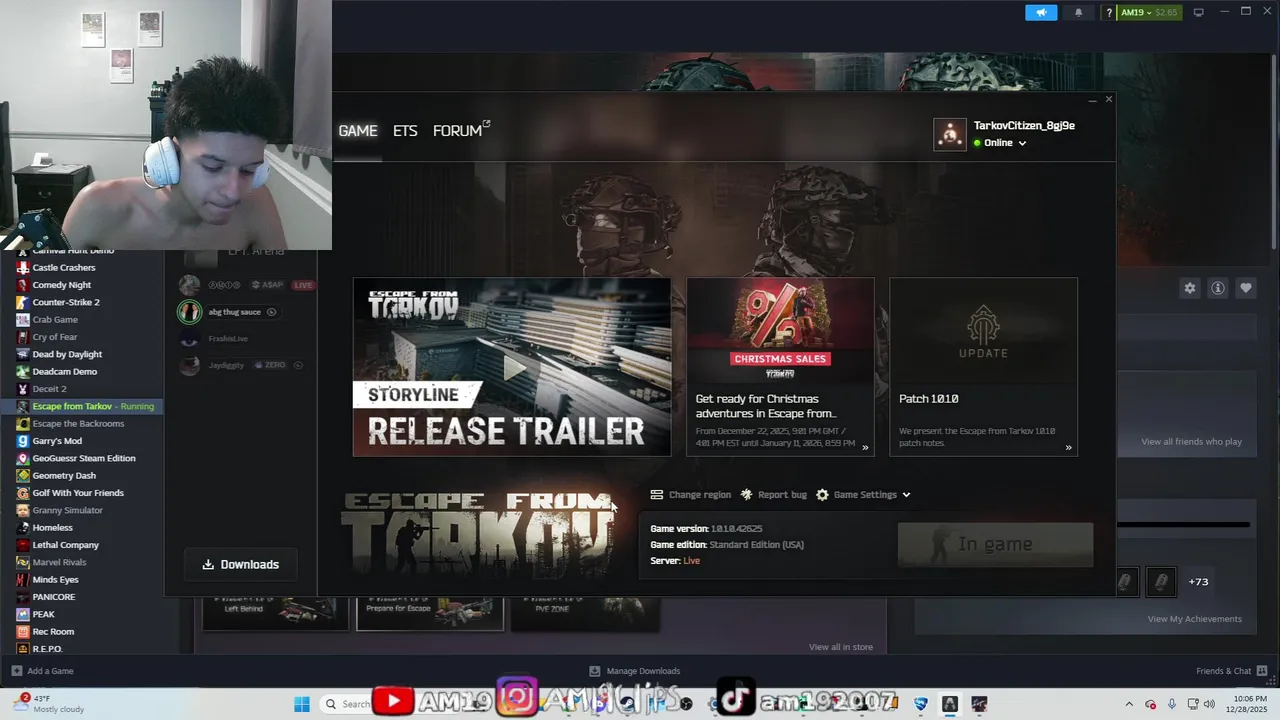Switch to the GAME tab in launcher
Image resolution: width=1280 pixels, height=720 pixels.
pos(357,131)
